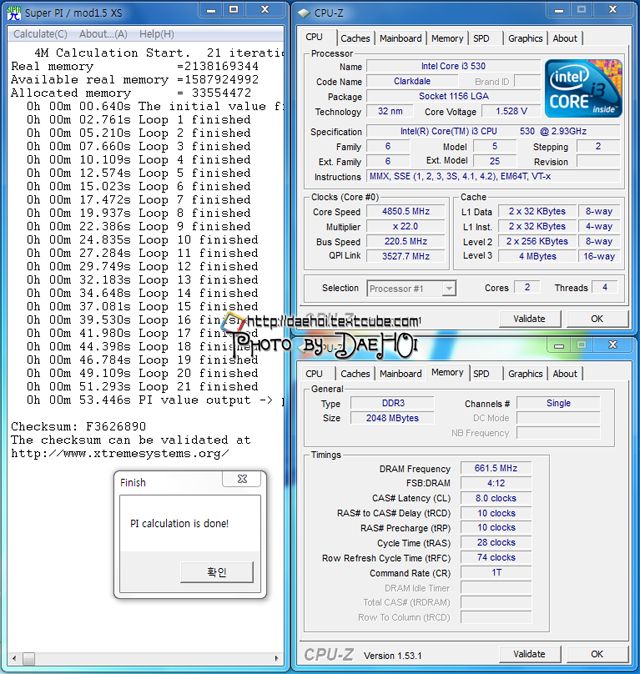This screenshot has width=640, height=674.
Task: Click the Loop 21 finished line
Action: tap(142, 386)
